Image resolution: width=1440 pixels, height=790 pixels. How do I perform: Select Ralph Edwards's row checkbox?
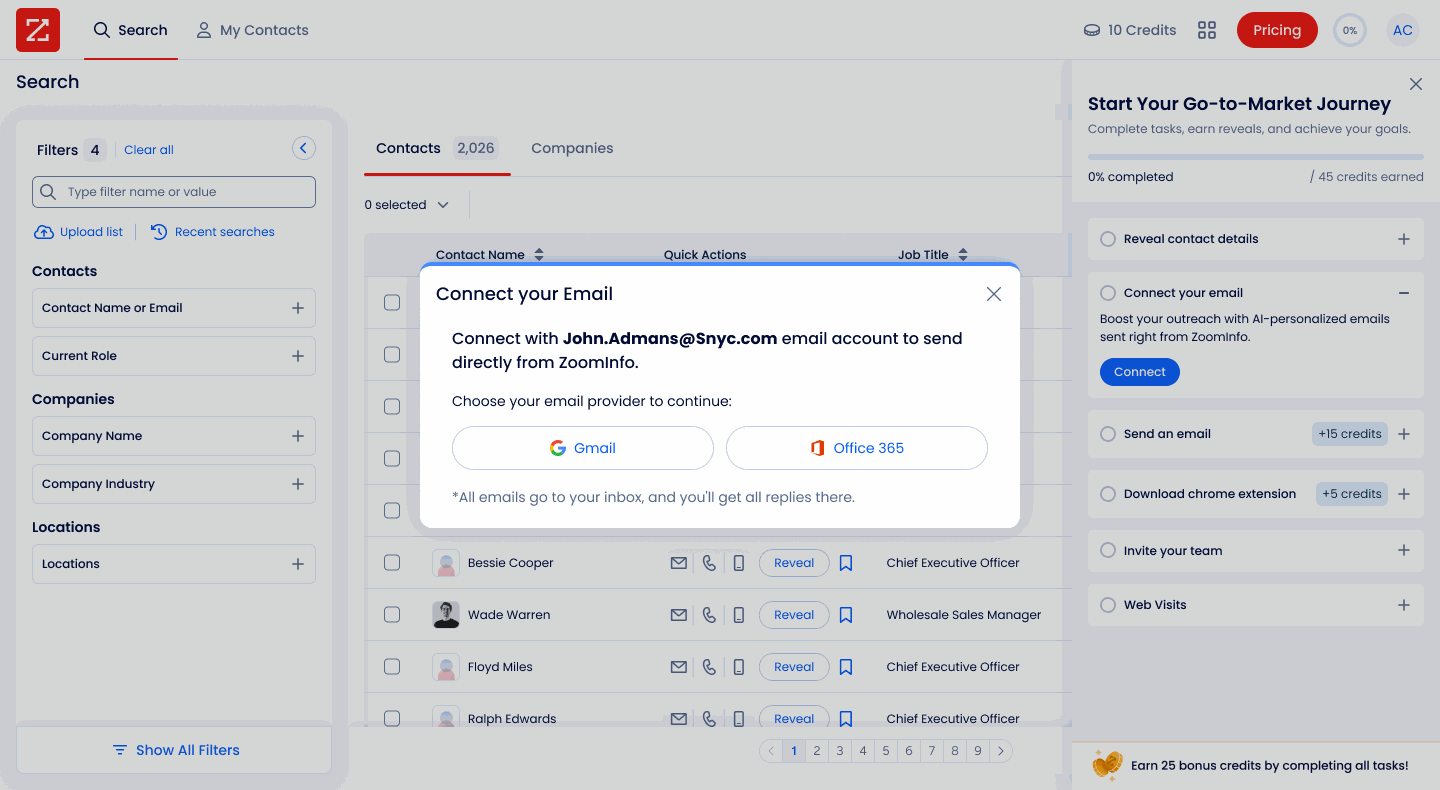click(x=392, y=719)
